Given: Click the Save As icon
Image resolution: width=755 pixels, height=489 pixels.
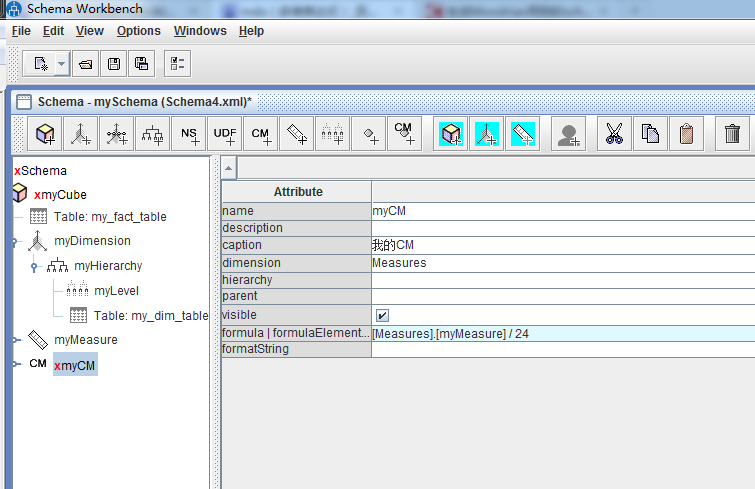Looking at the screenshot, I should 142,64.
